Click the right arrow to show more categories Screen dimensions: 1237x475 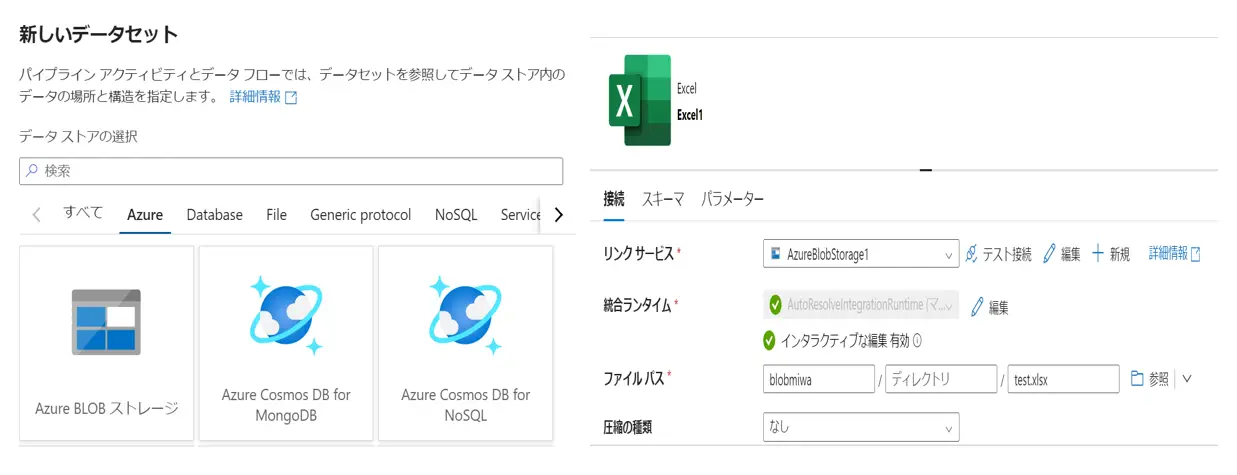coord(558,214)
